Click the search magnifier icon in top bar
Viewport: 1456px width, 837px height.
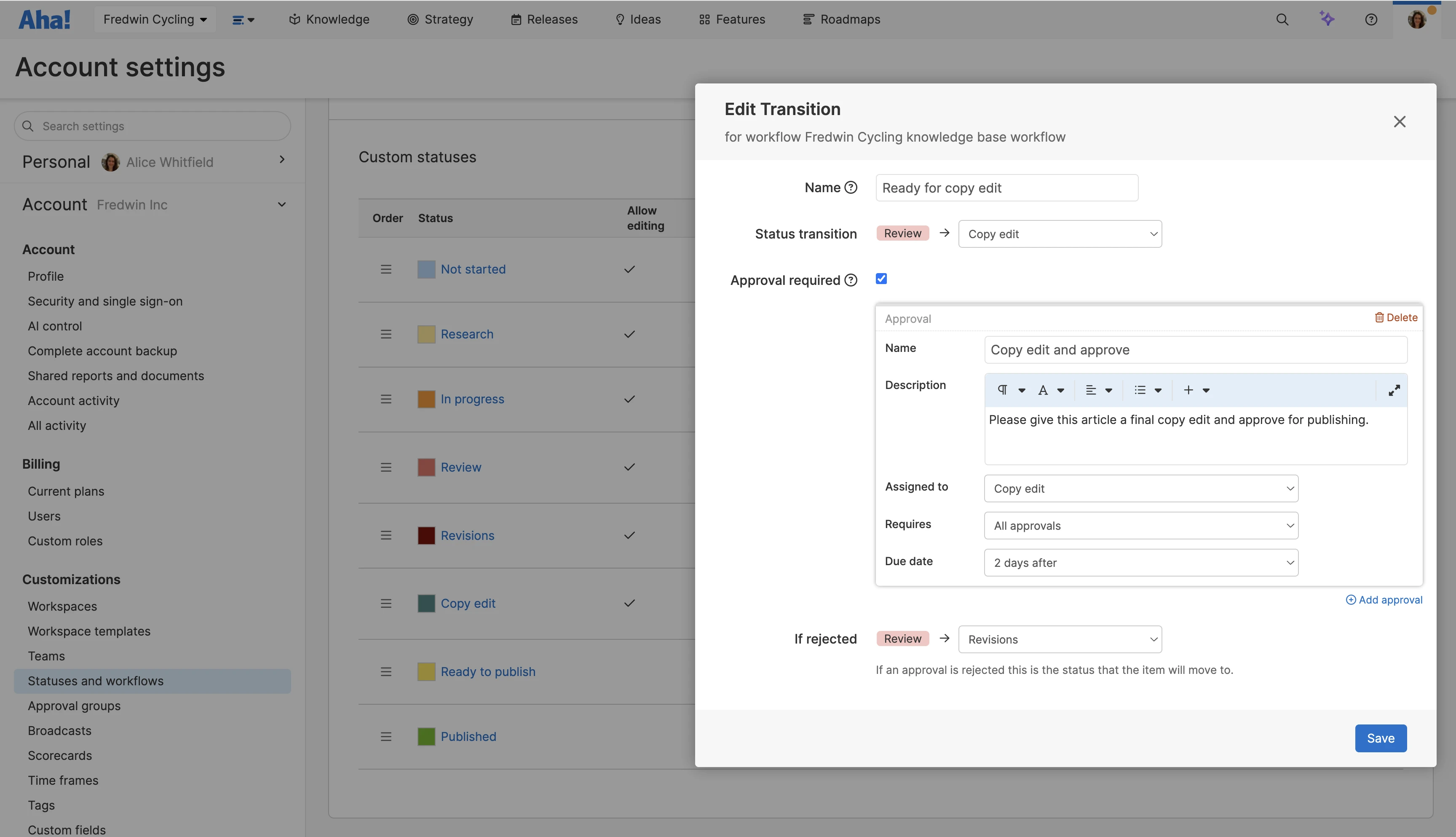(1282, 19)
